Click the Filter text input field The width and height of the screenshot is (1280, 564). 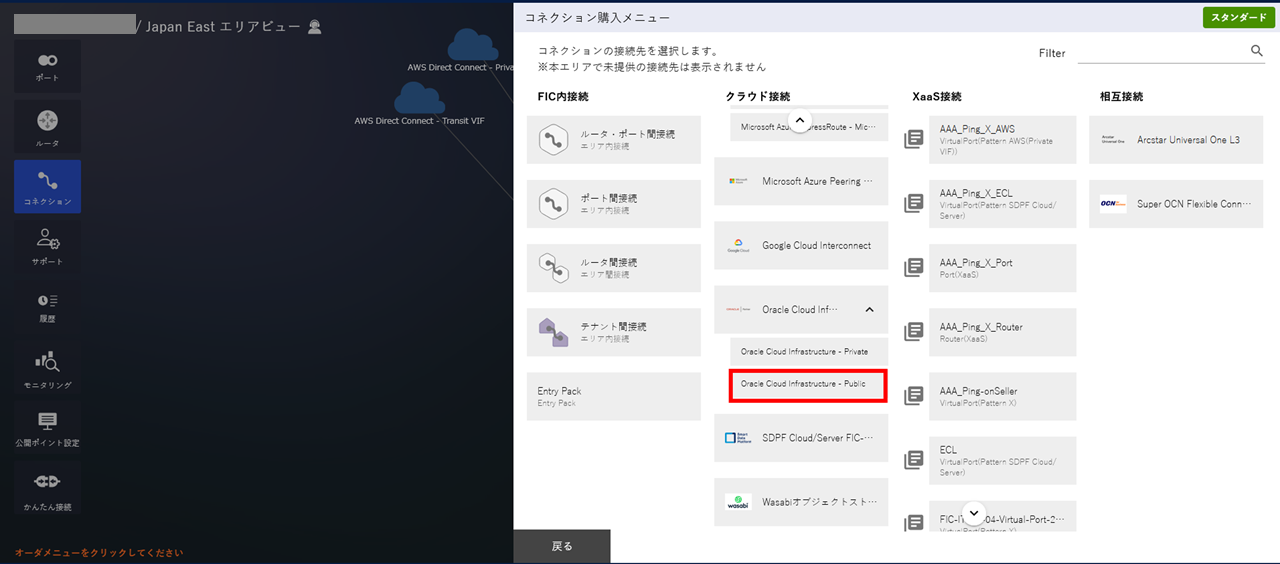pyautogui.click(x=1160, y=52)
